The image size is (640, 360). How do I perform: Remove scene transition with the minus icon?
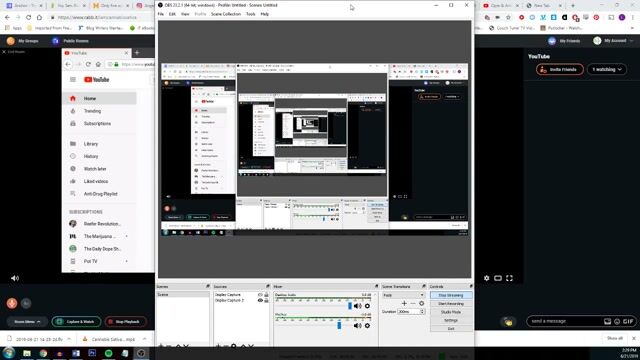[x=413, y=303]
